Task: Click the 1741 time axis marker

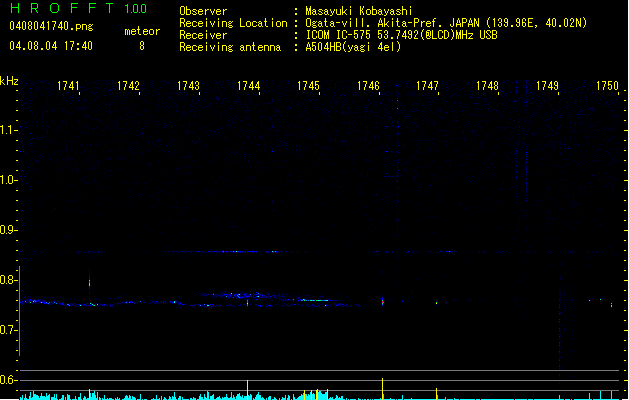Action: click(68, 86)
